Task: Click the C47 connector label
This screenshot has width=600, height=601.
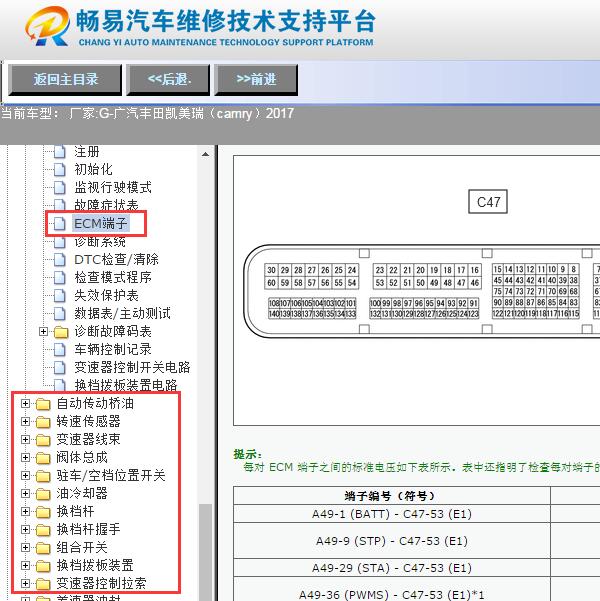Action: [488, 202]
